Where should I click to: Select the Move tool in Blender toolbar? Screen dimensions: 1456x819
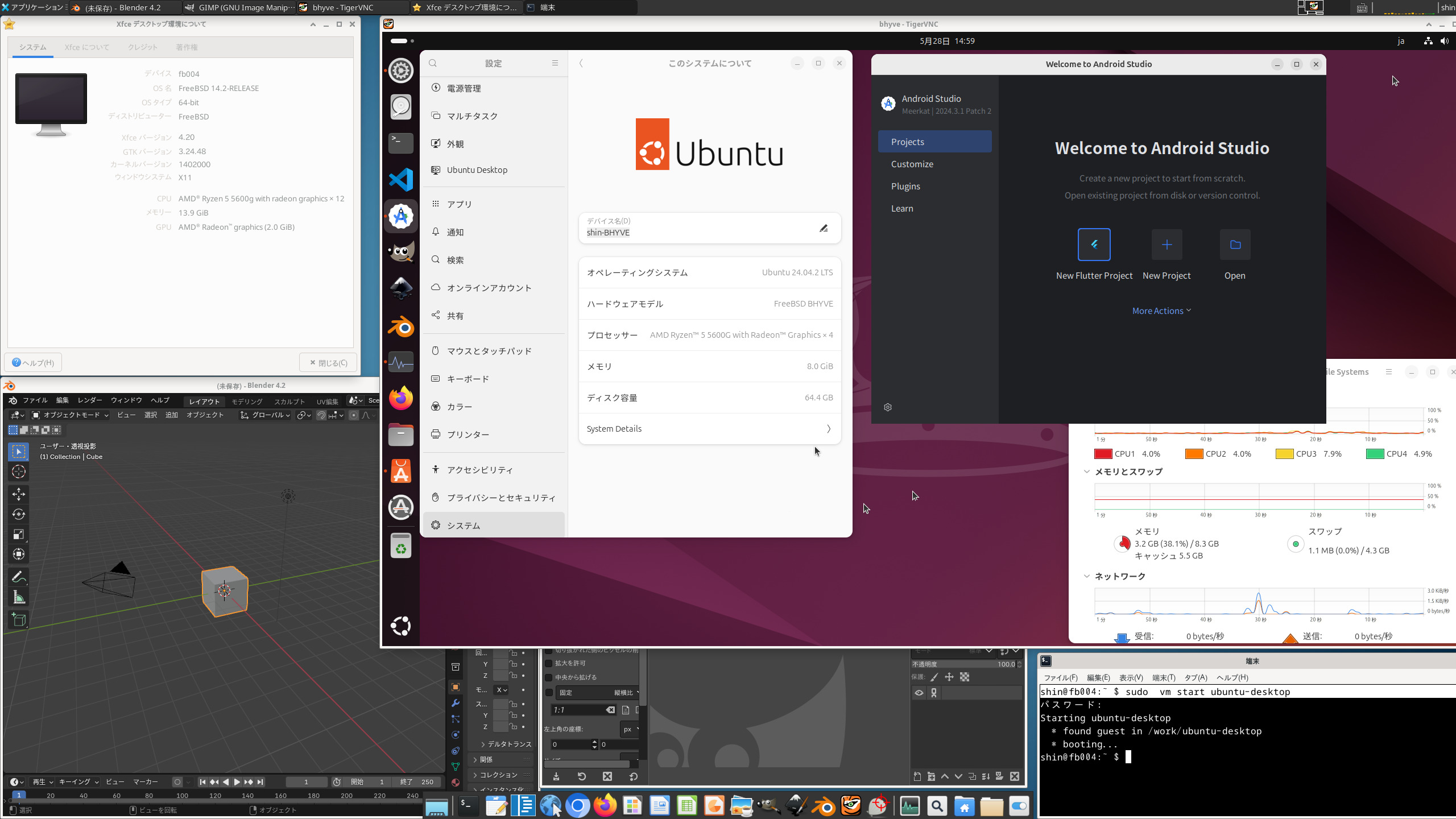coord(19,494)
